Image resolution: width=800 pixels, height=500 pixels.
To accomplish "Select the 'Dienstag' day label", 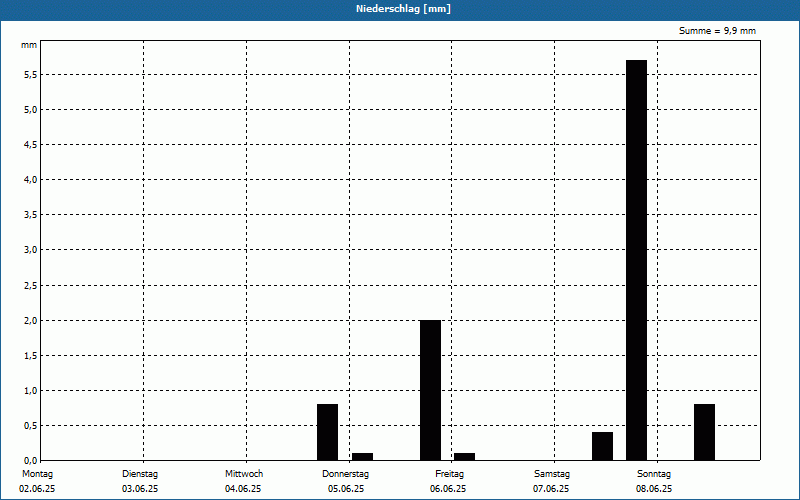I will 140,474.
